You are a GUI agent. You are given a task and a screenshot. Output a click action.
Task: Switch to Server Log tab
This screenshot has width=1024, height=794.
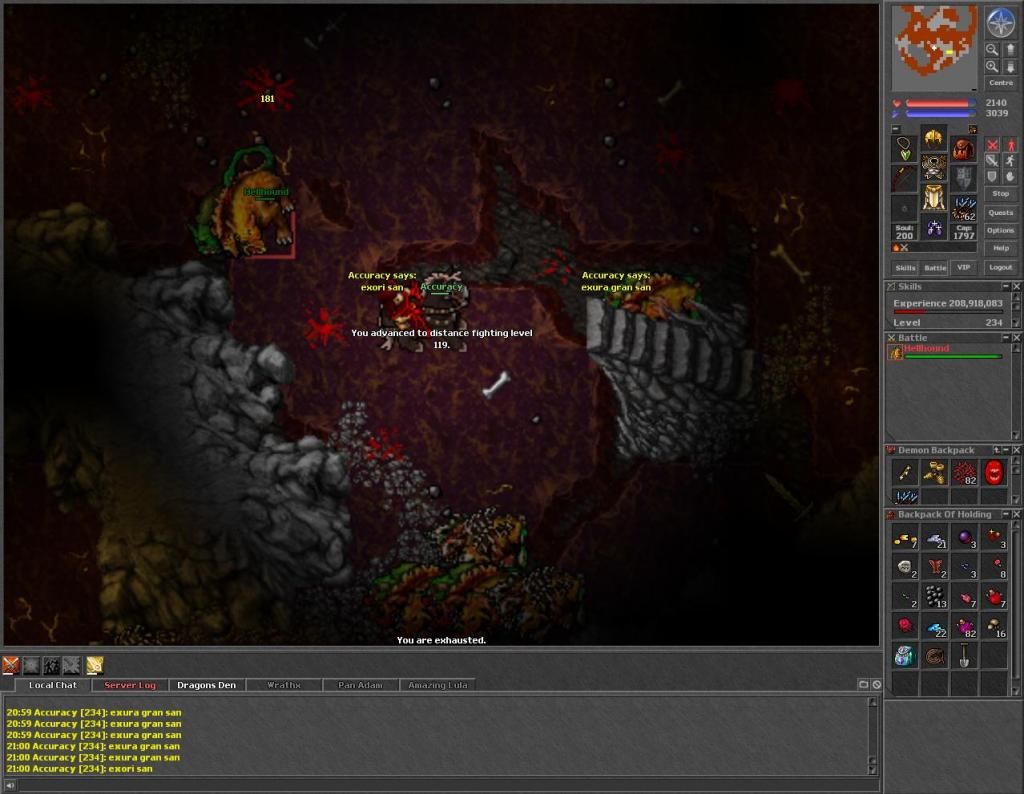coord(130,685)
